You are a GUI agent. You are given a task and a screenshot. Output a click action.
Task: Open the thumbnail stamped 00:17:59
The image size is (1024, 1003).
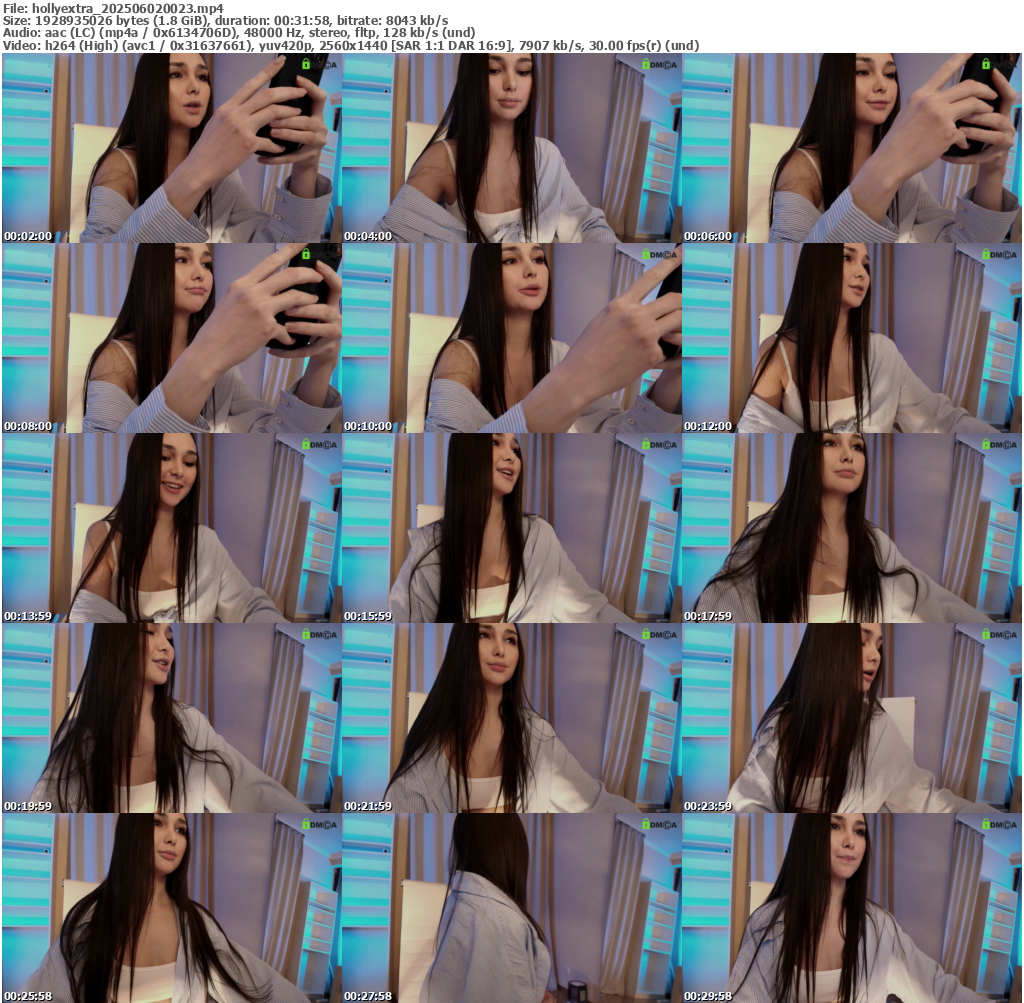[x=852, y=528]
